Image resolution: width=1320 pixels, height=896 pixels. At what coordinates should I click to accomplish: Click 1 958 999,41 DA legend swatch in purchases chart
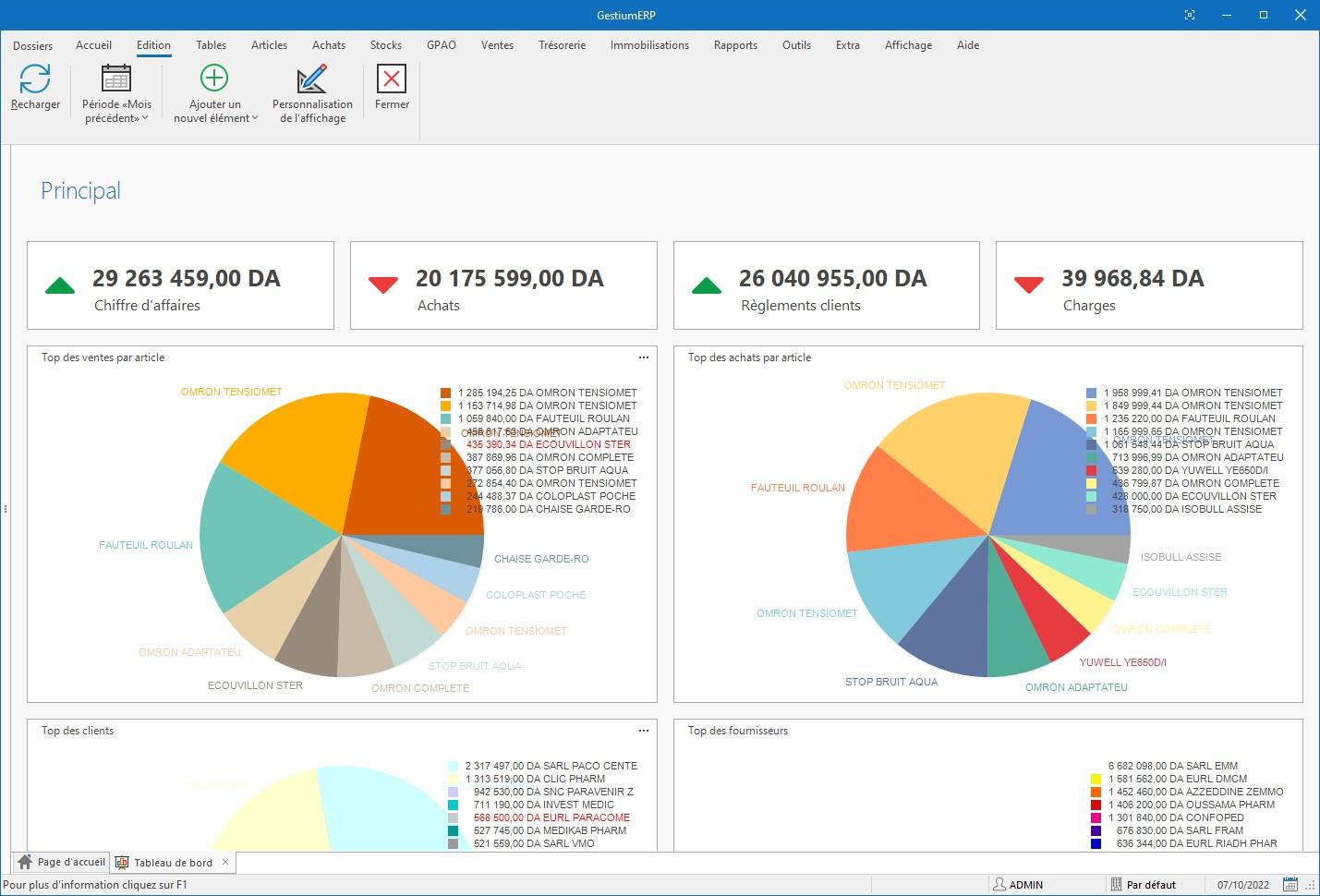[x=1092, y=393]
